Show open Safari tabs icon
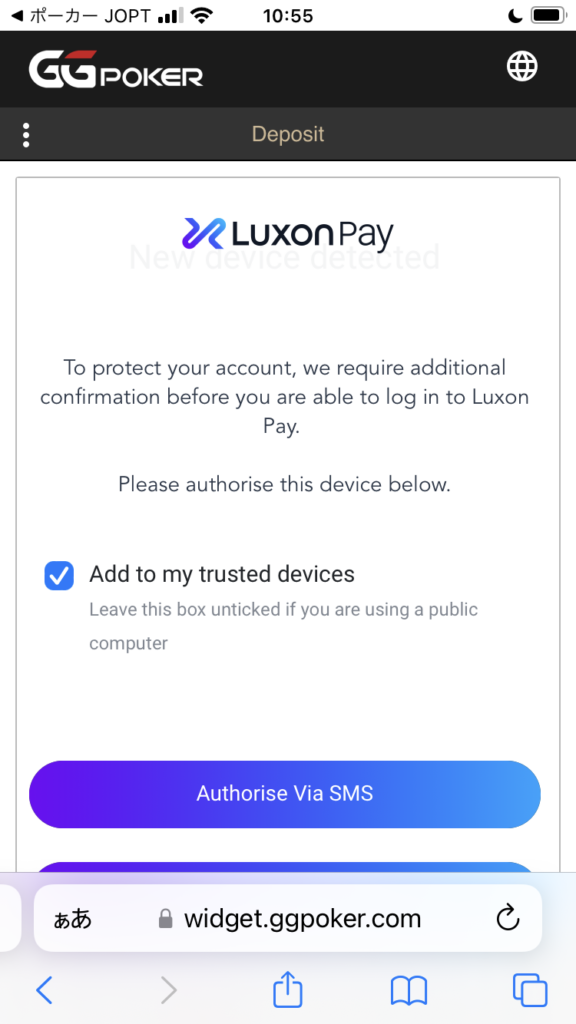 530,990
